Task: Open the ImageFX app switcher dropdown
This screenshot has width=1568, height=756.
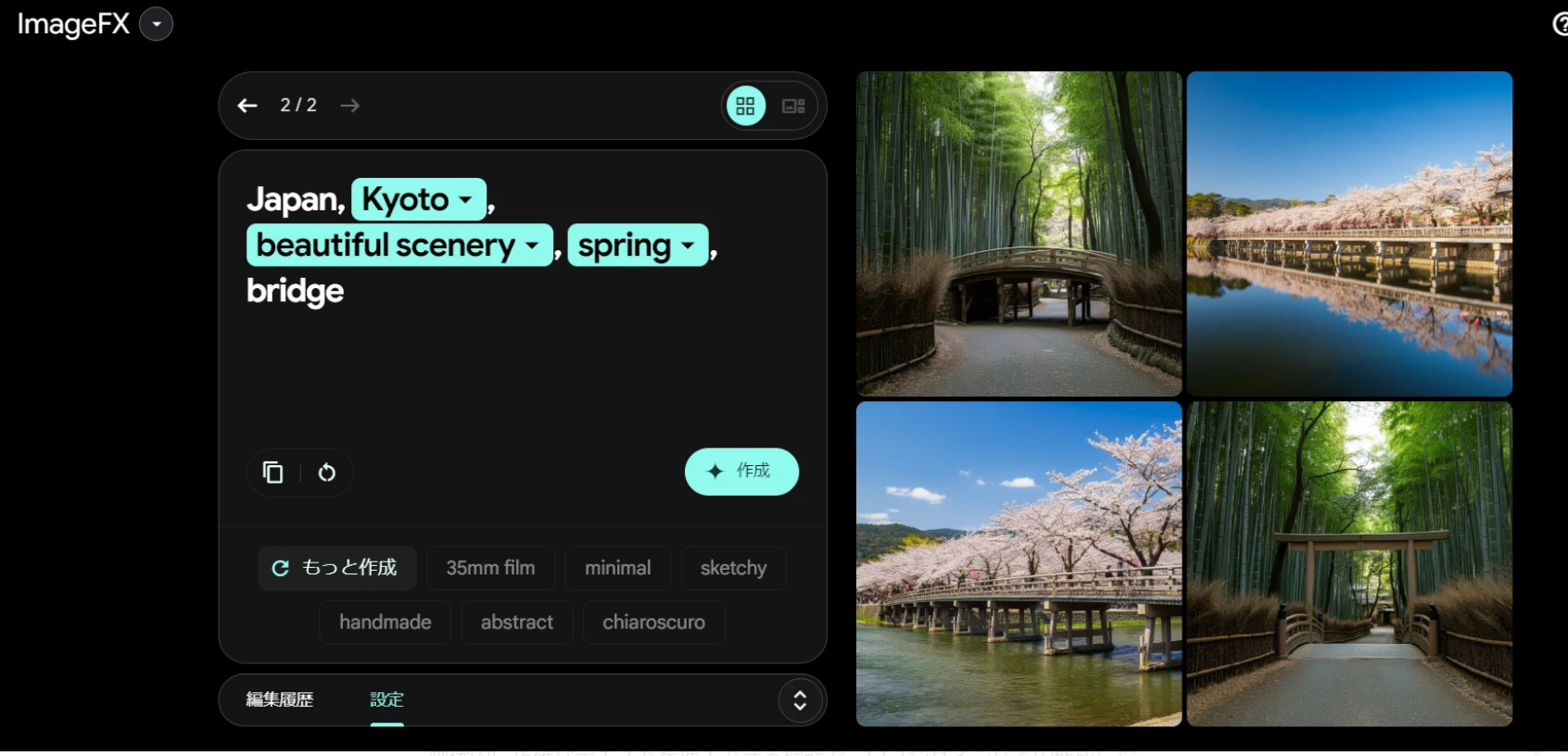Action: [157, 24]
